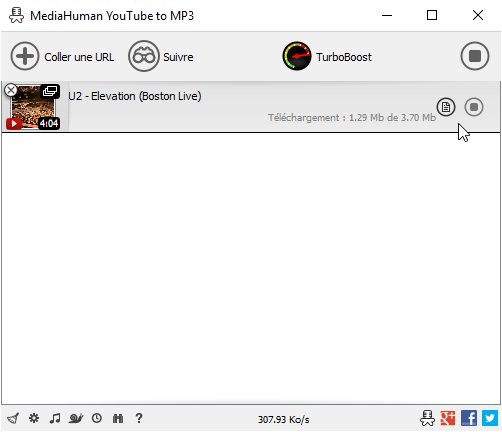Open MediaHuman website icon at bottom right
The width and height of the screenshot is (502, 432).
click(x=427, y=418)
